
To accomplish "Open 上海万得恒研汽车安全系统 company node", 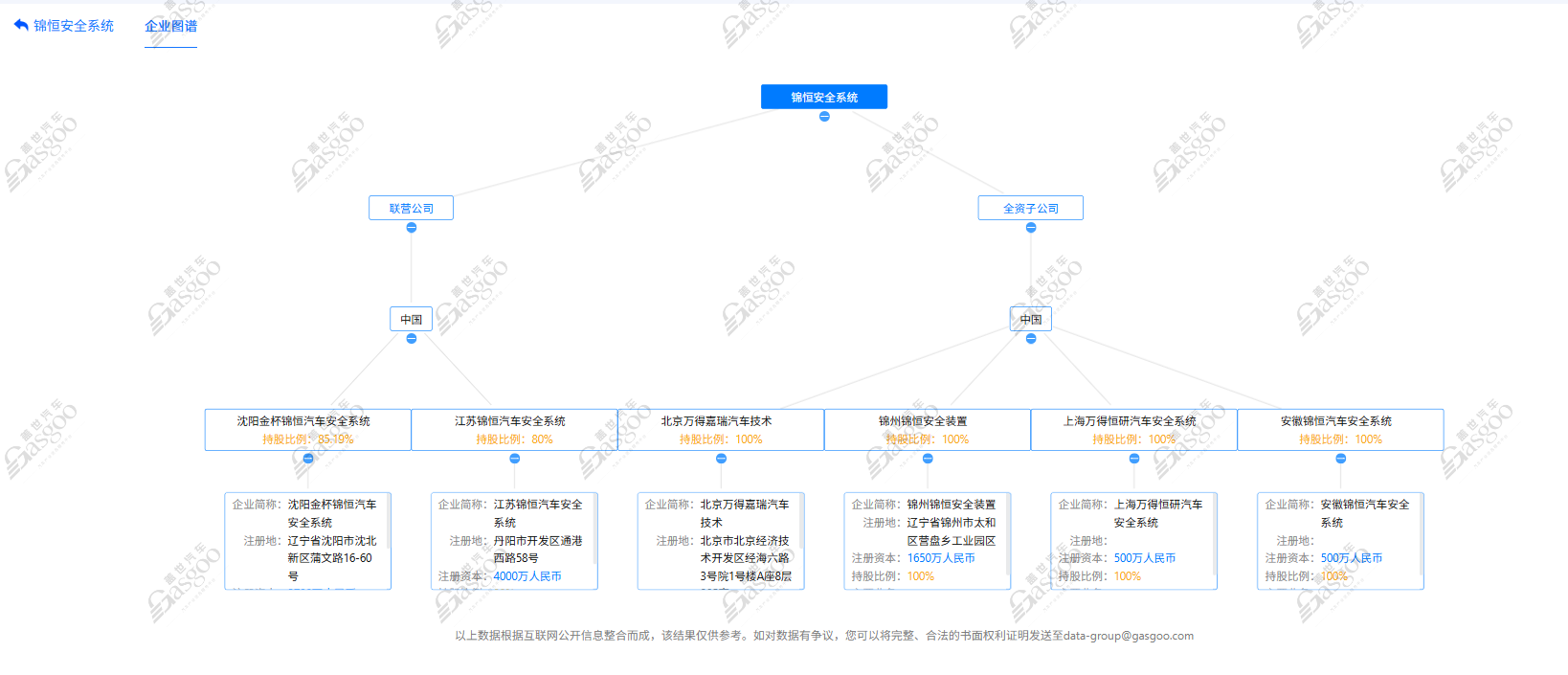I will pyautogui.click(x=1134, y=430).
